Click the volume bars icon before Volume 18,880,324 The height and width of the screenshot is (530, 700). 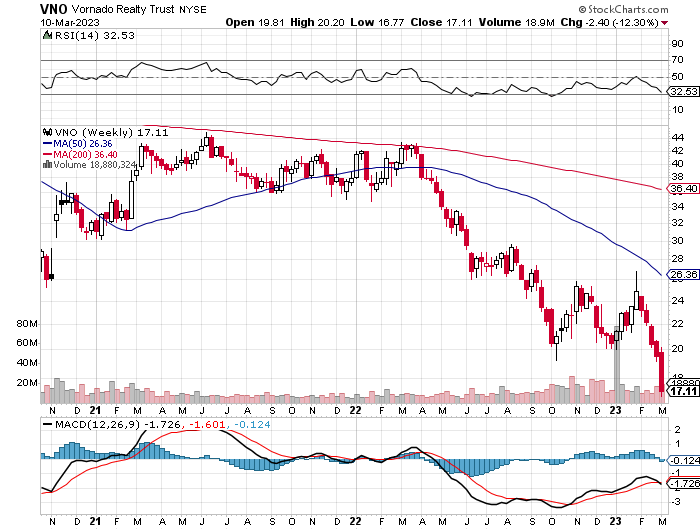click(x=47, y=165)
